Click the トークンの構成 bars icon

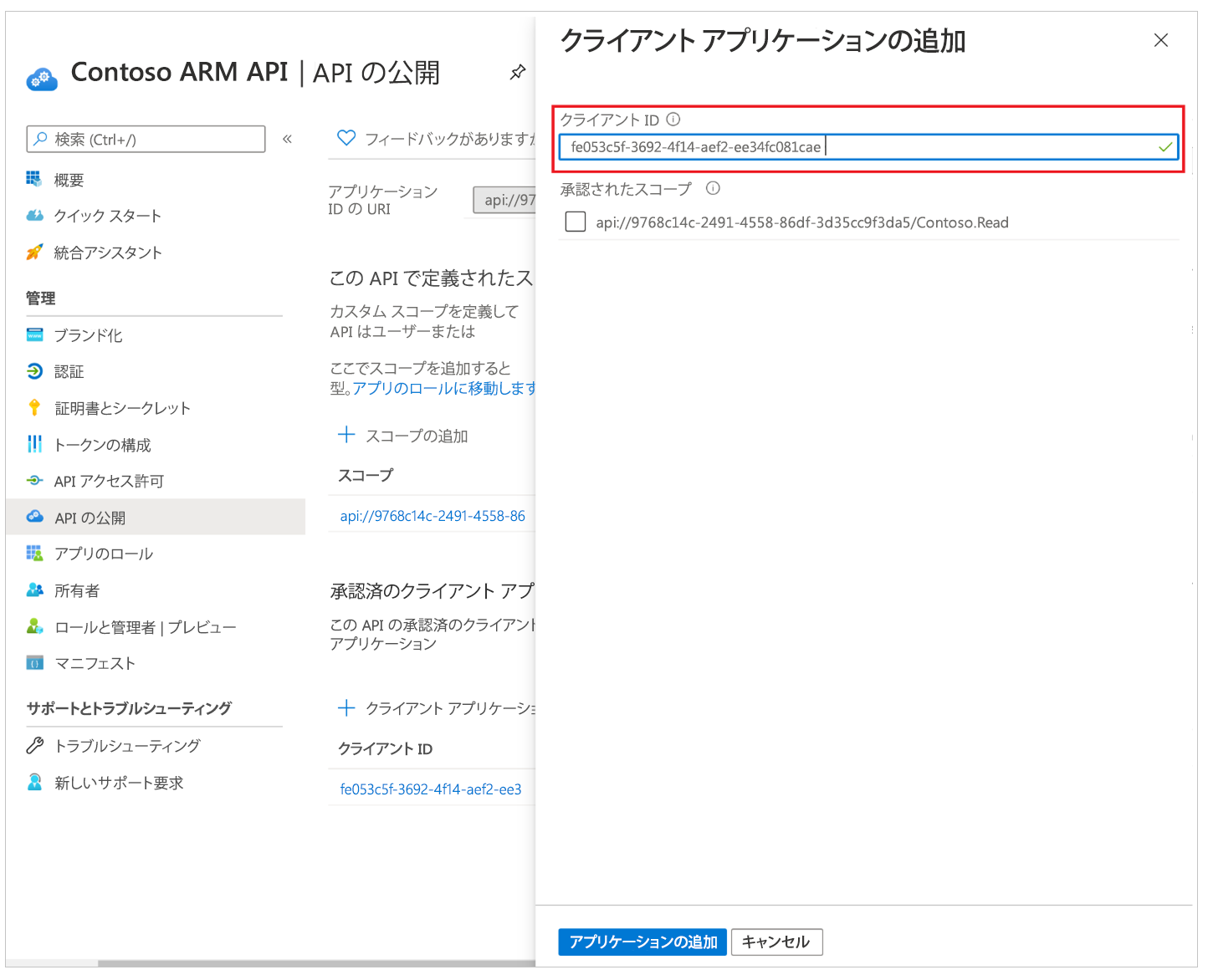click(x=34, y=444)
